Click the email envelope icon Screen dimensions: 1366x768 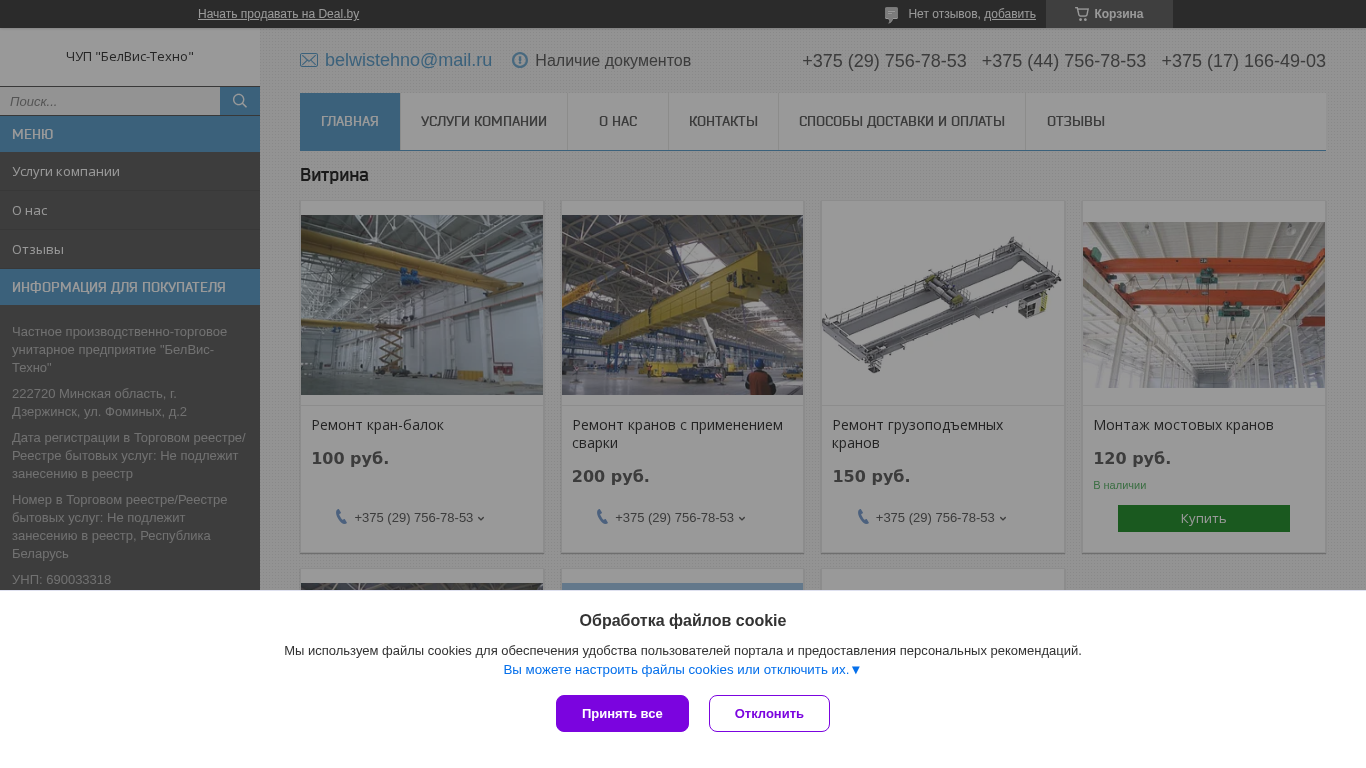pyautogui.click(x=309, y=61)
